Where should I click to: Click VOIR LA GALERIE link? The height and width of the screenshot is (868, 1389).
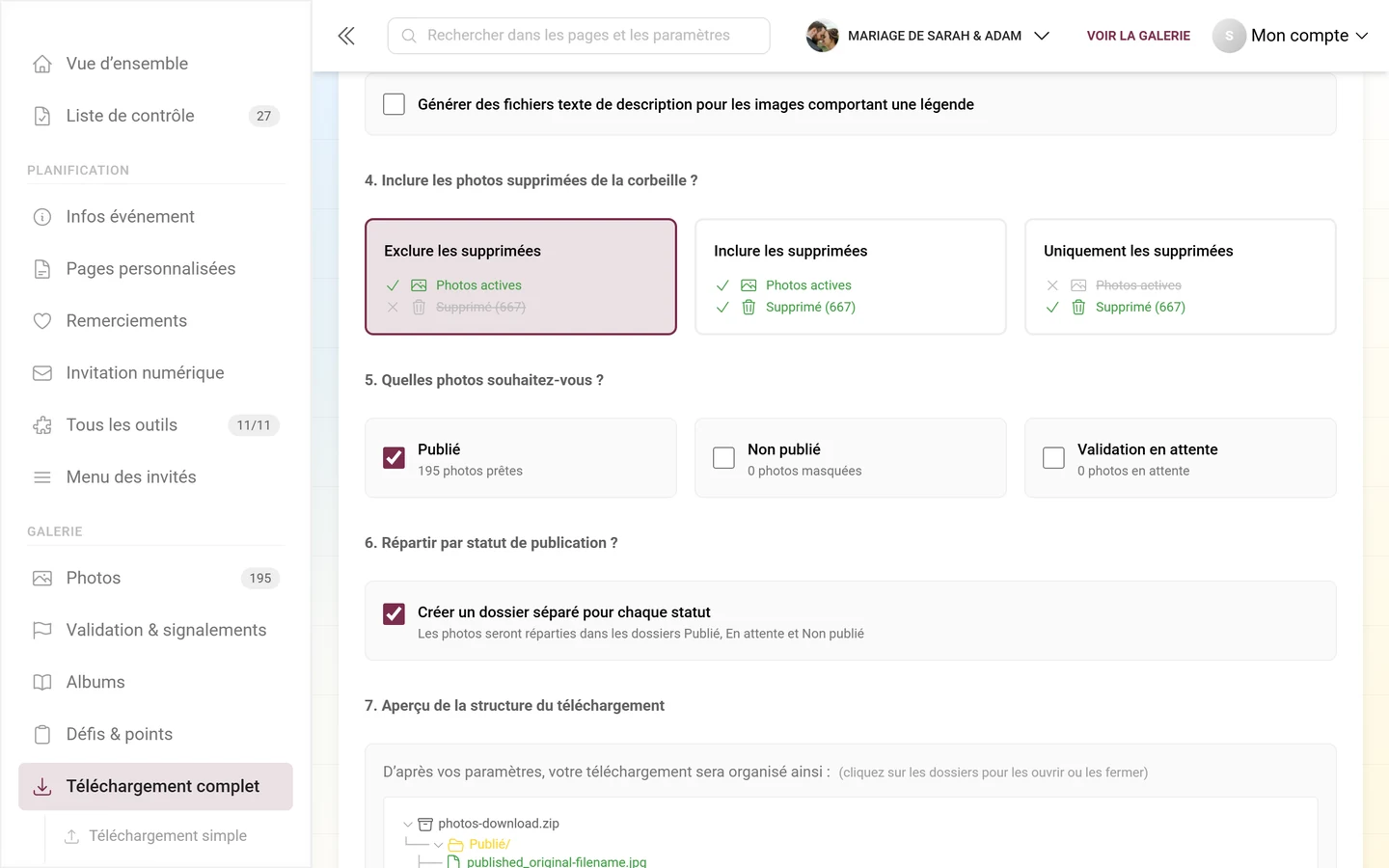[x=1138, y=36]
